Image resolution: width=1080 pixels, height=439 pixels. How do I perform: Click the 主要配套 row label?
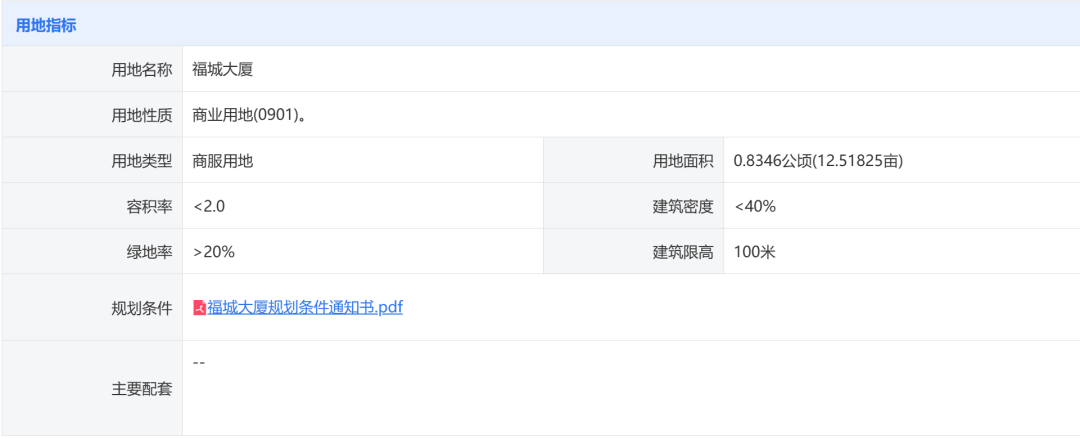coord(142,389)
